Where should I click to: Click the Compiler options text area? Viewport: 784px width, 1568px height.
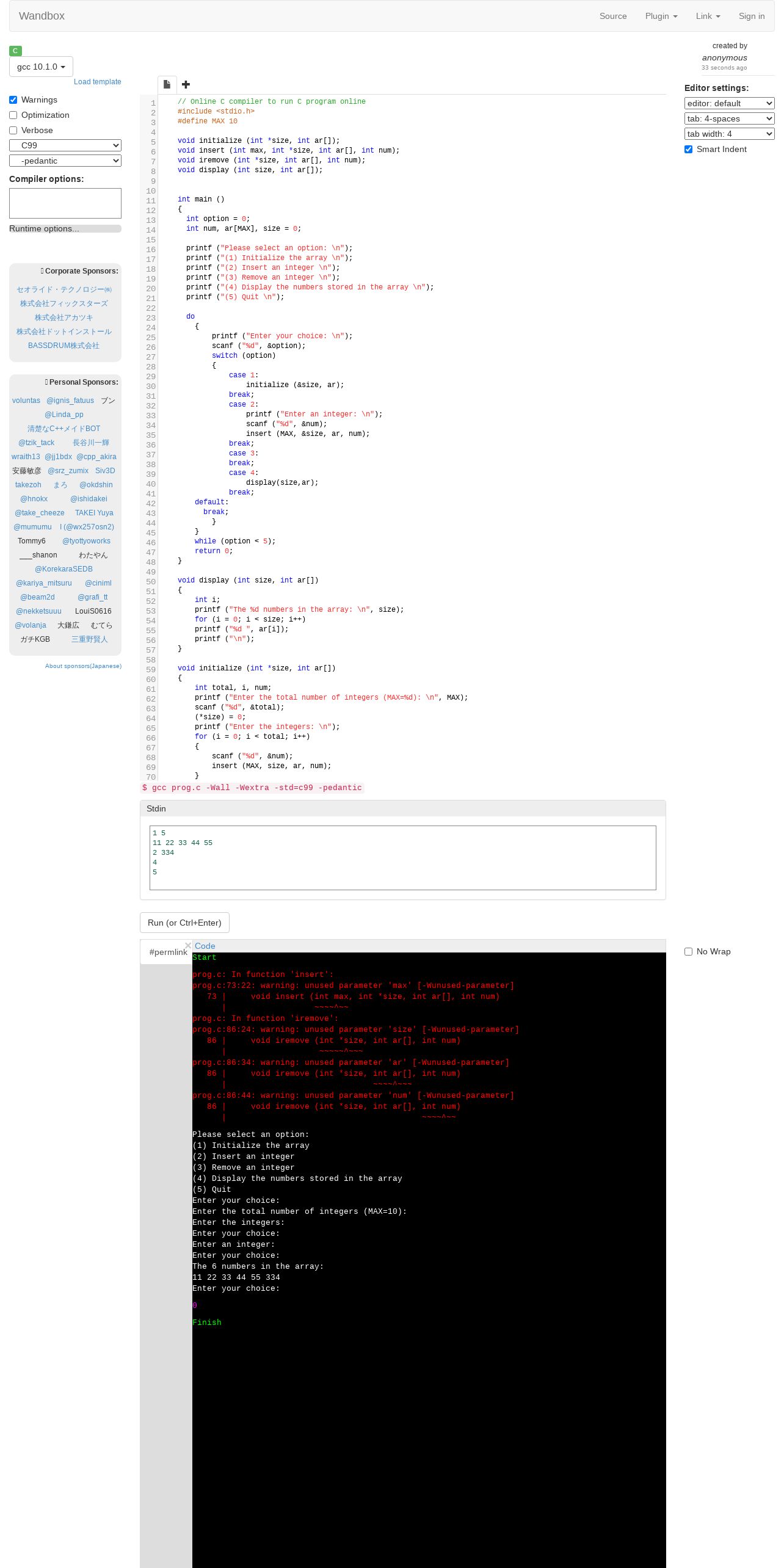click(x=65, y=203)
